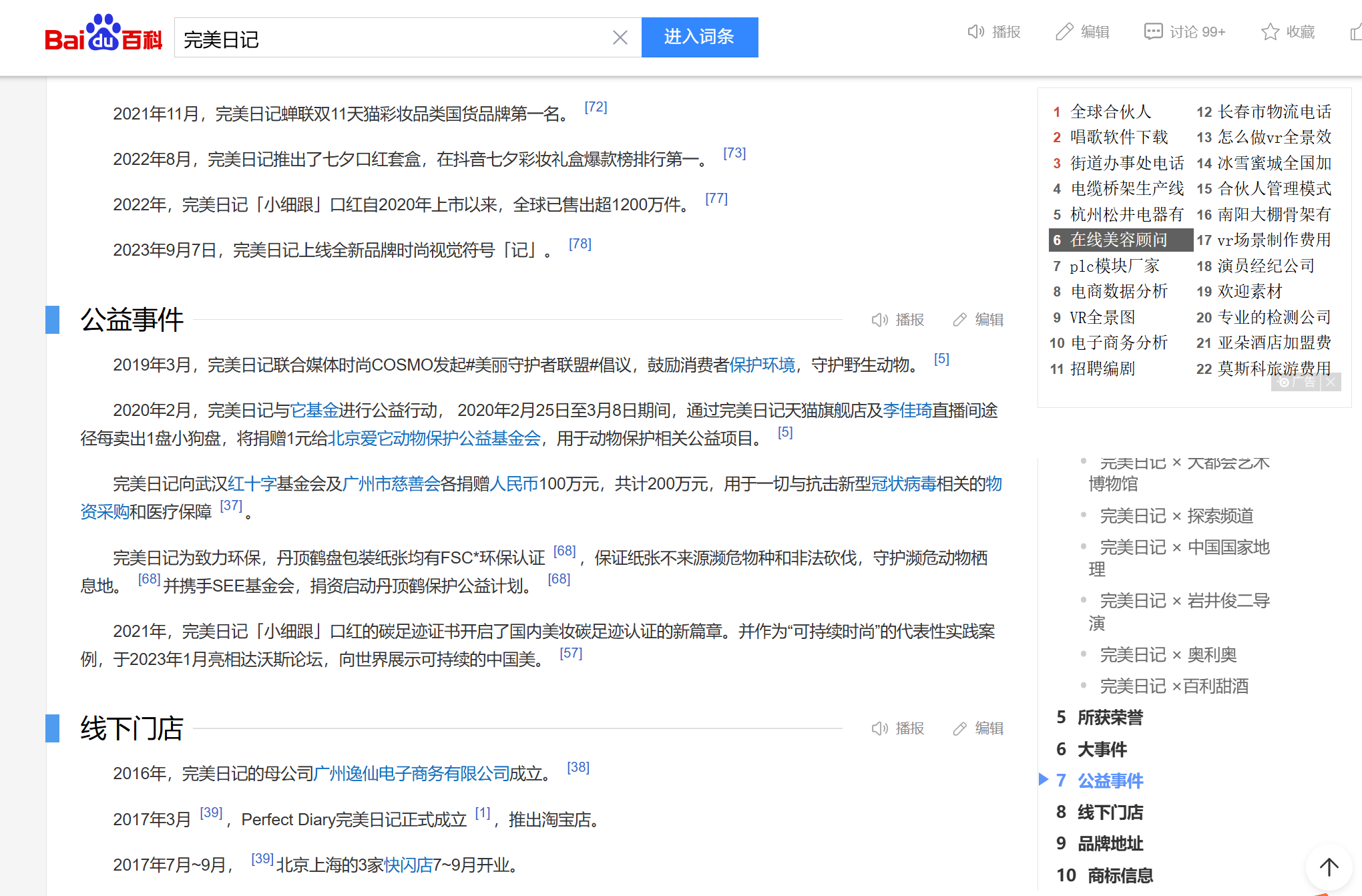Open 北京爱它动物保护公益基金会 link
This screenshot has height=896, width=1362.
(434, 439)
